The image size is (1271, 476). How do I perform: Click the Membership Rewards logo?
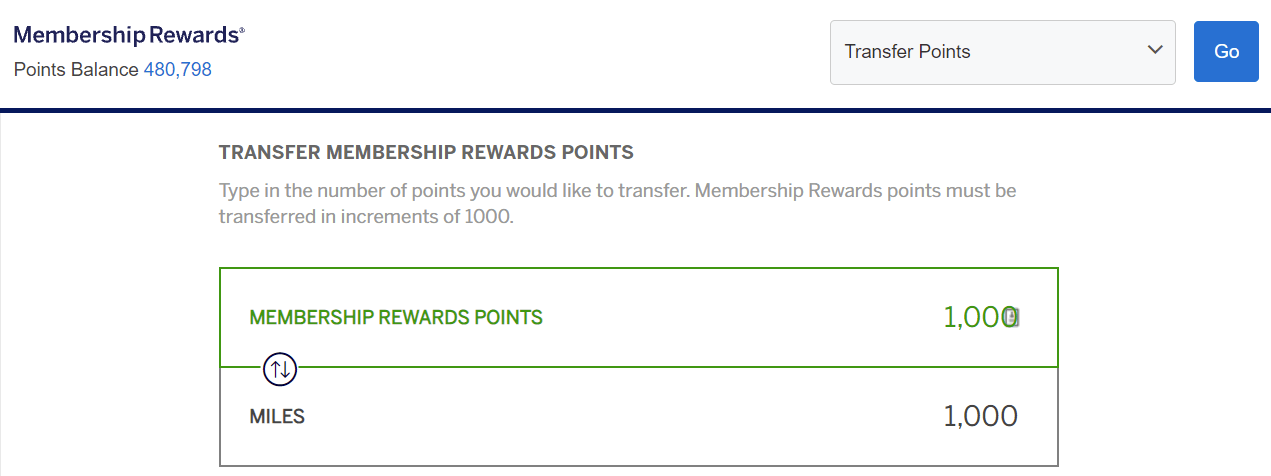coord(128,35)
